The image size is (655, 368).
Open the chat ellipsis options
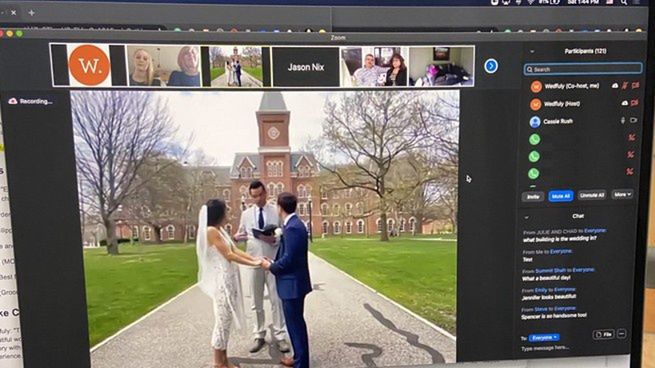(622, 334)
